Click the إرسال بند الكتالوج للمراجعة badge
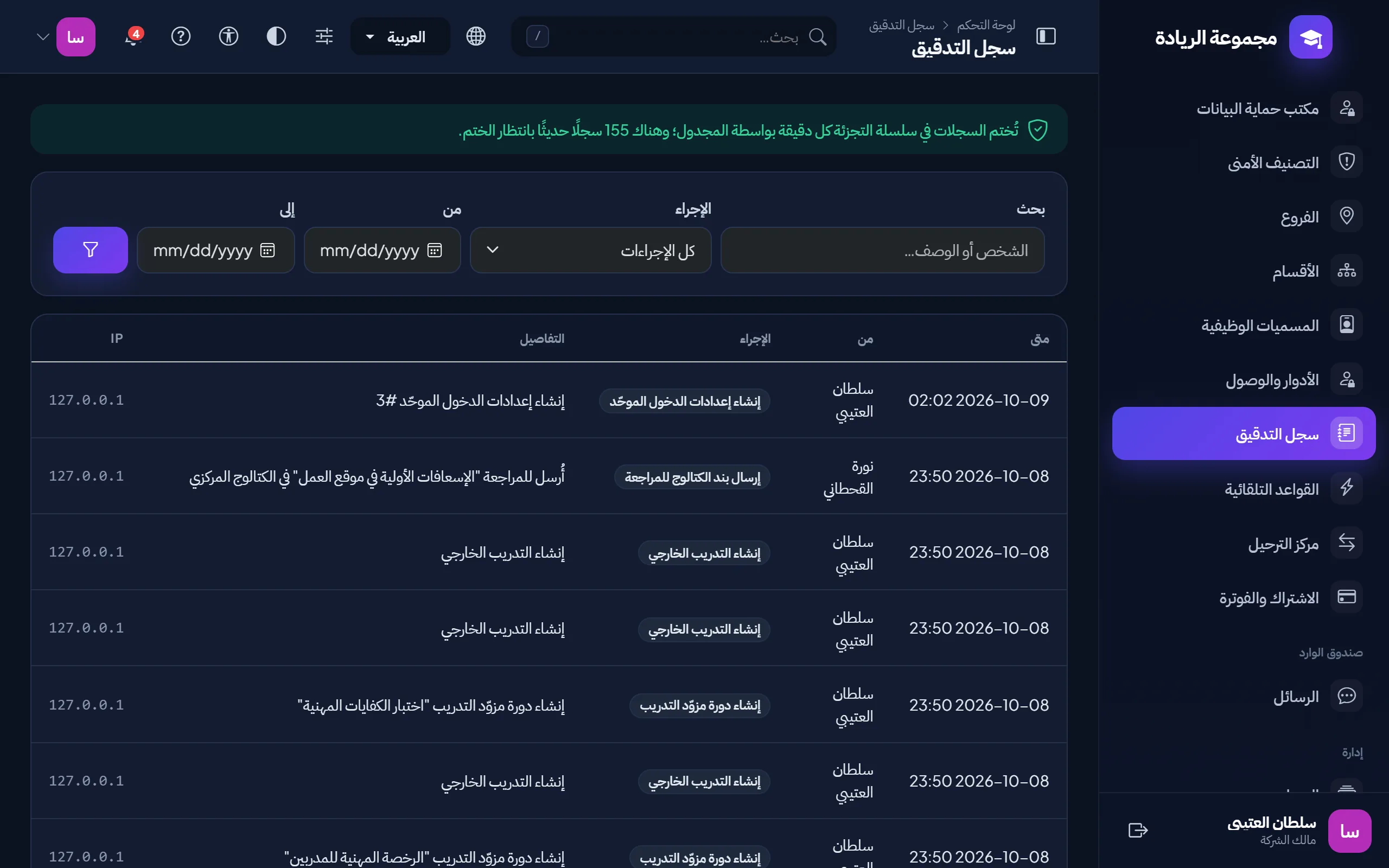Image resolution: width=1389 pixels, height=868 pixels. pyautogui.click(x=692, y=477)
